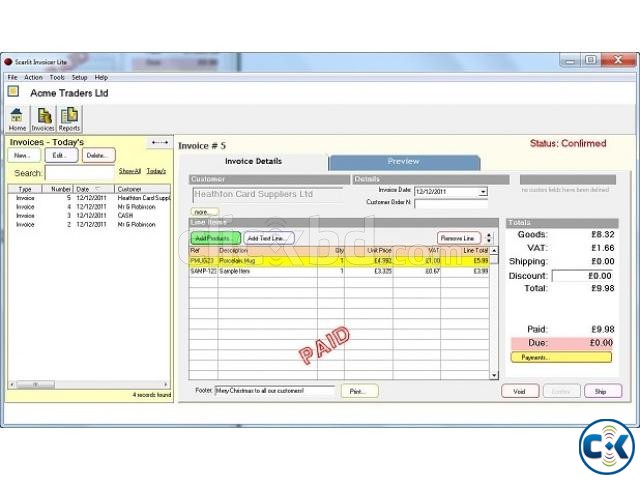Image resolution: width=640 pixels, height=480 pixels.
Task: Click the 'more...' button under customer
Action: (x=204, y=211)
